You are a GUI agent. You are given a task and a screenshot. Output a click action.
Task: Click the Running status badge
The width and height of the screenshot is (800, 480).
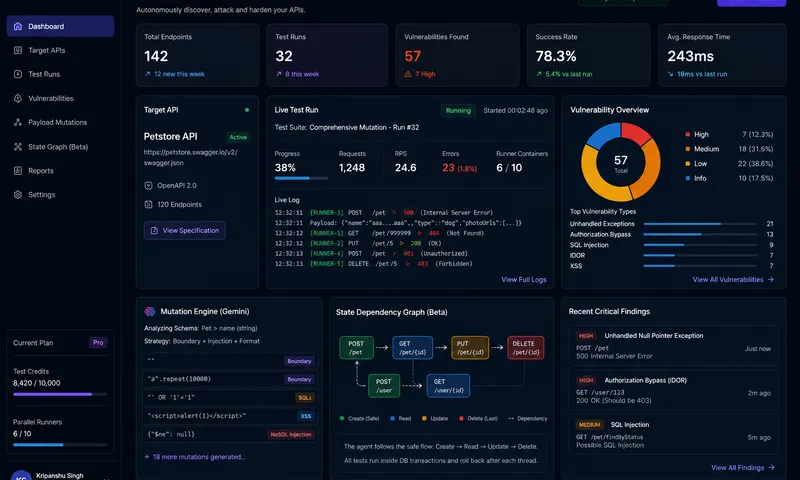coord(458,111)
